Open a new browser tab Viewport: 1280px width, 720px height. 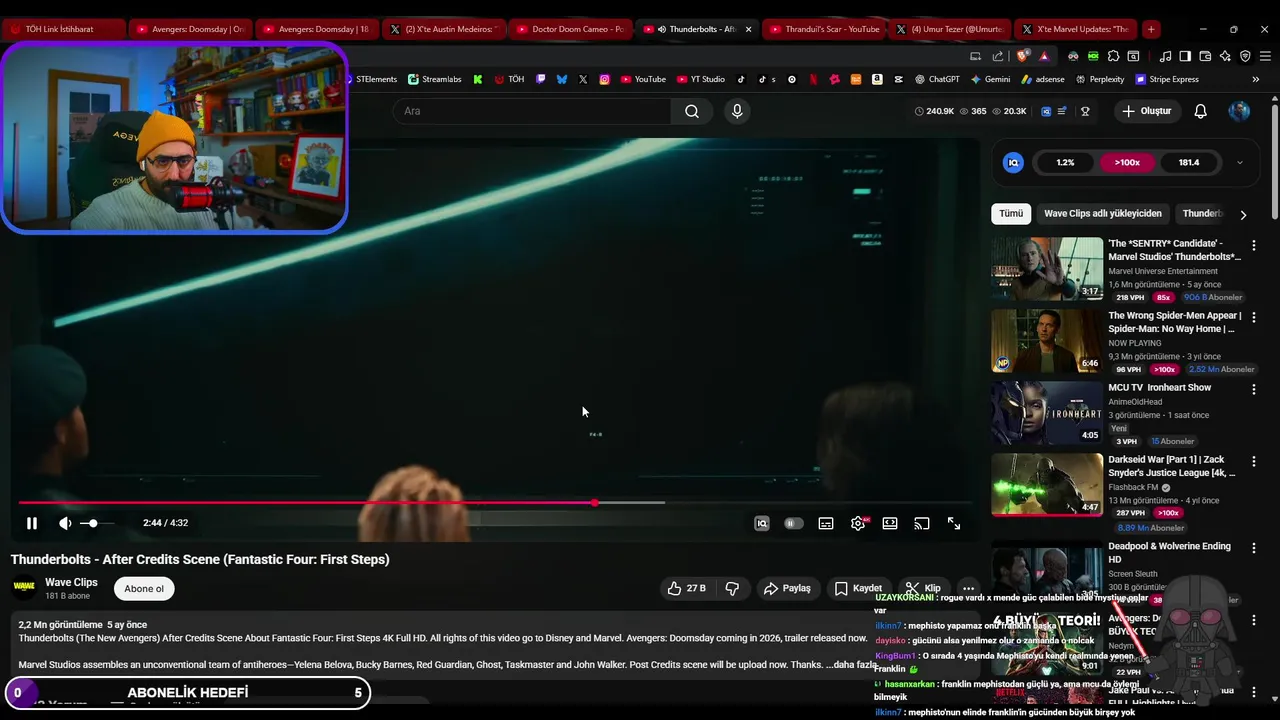click(1151, 29)
